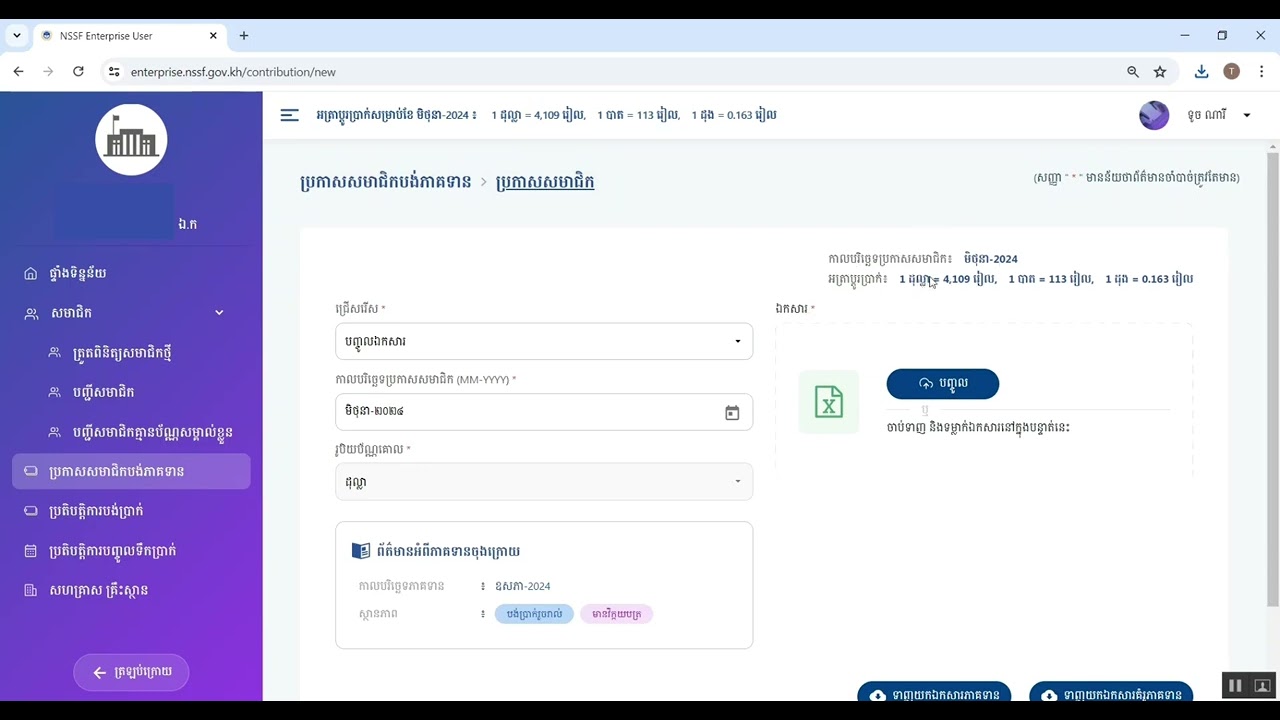Open the browser downloads icon
The image size is (1280, 720).
pyautogui.click(x=1202, y=72)
